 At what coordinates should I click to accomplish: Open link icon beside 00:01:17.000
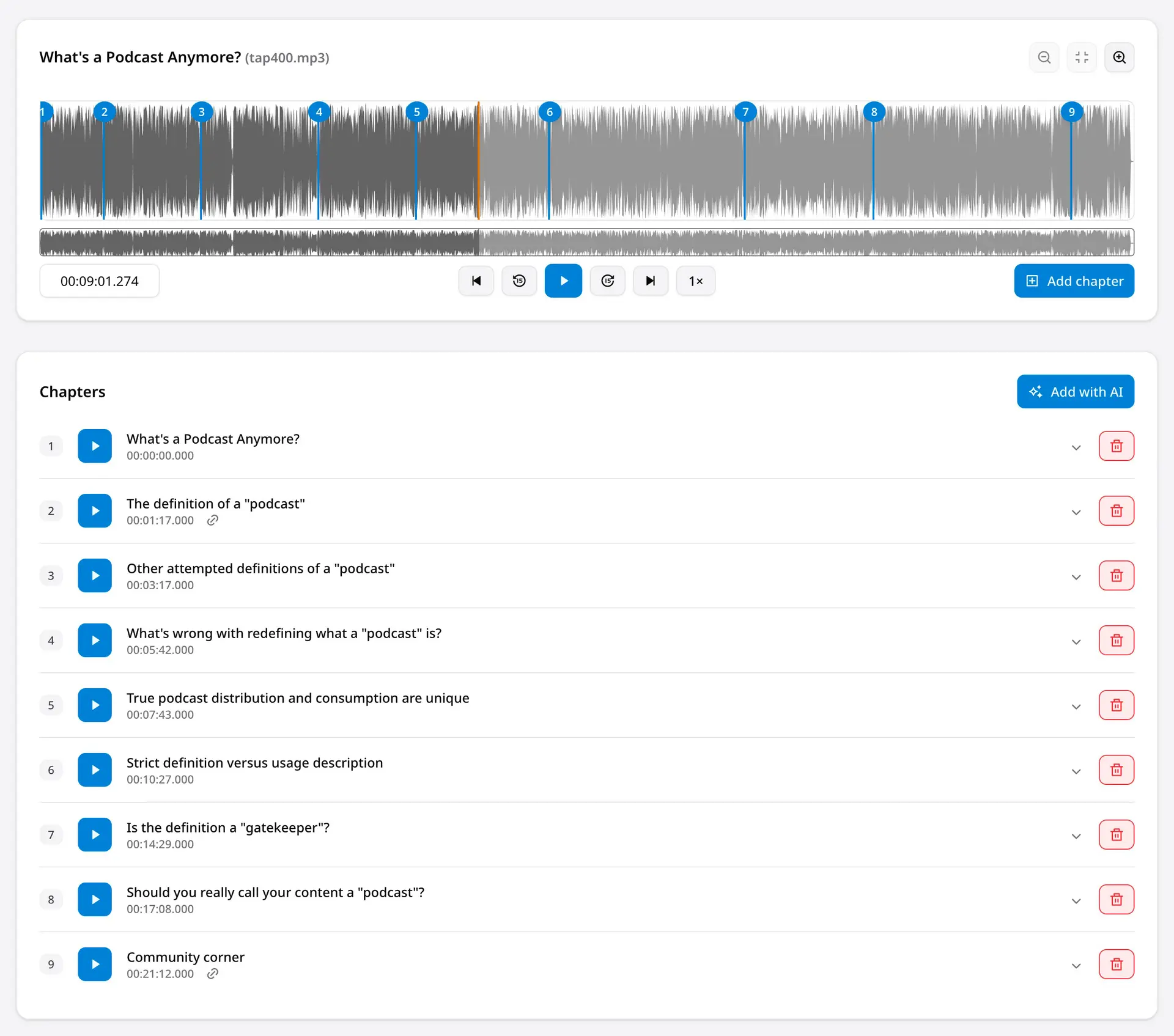[212, 520]
